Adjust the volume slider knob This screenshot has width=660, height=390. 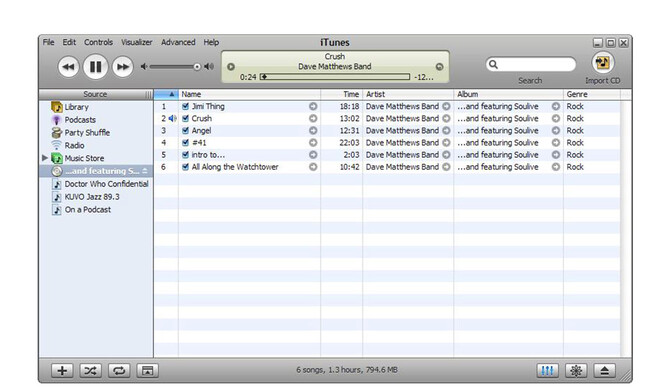(x=197, y=67)
